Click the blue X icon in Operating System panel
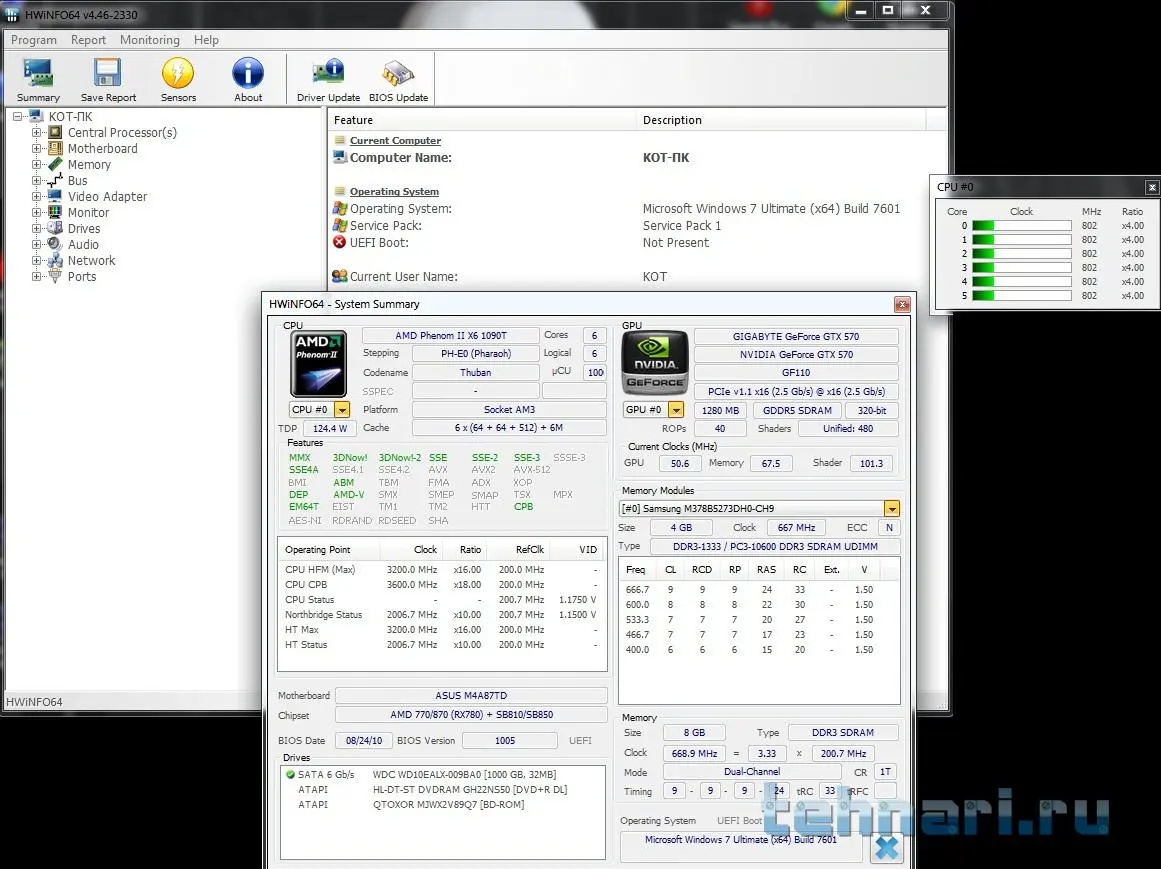The height and width of the screenshot is (869, 1161). tap(886, 846)
